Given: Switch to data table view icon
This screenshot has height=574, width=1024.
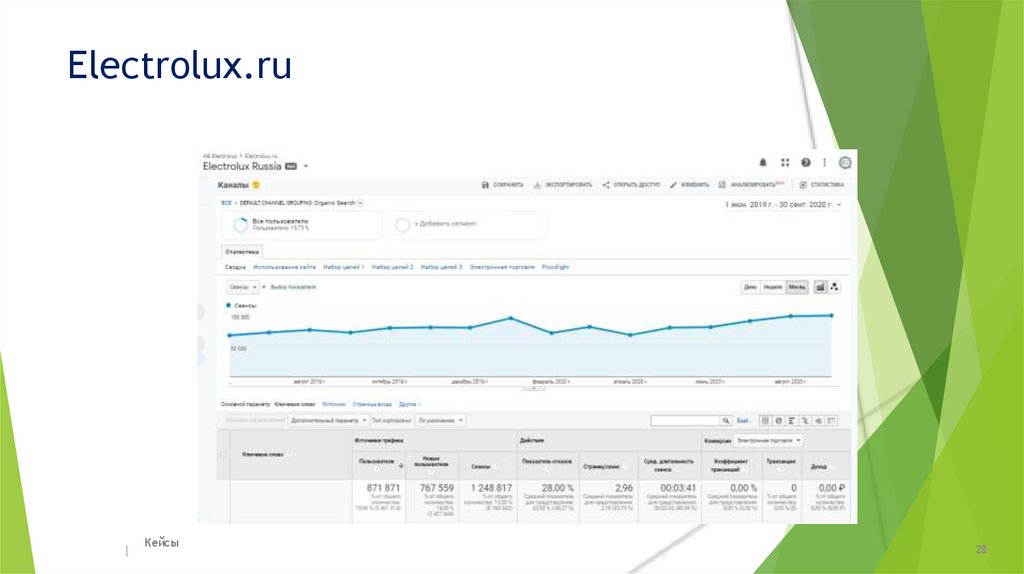Looking at the screenshot, I should click(765, 421).
